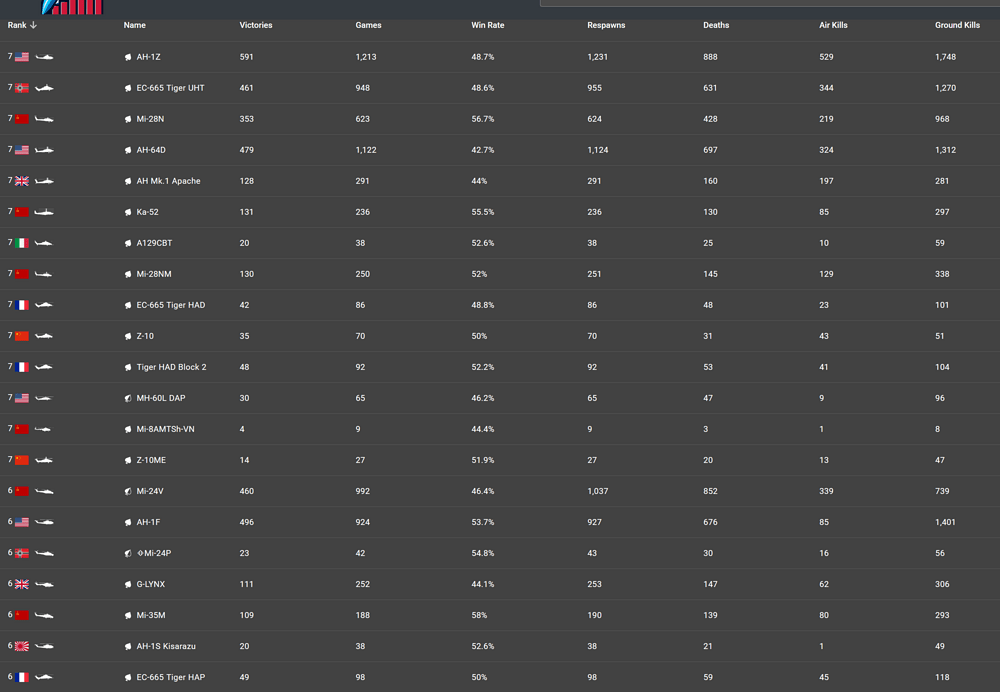This screenshot has width=1000, height=692.
Task: Click the French flag in the Tiger HAD Block 2 row
Action: [x=22, y=367]
